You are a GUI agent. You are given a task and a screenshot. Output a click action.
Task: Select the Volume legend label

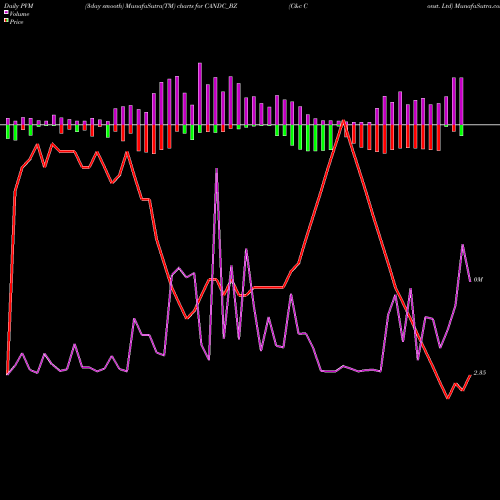tap(19, 14)
